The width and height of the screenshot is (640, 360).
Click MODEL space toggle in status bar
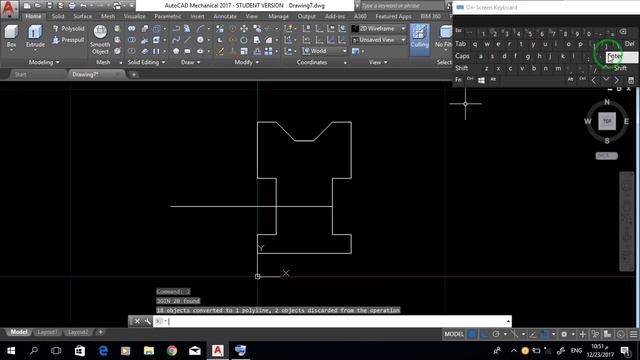(454, 334)
